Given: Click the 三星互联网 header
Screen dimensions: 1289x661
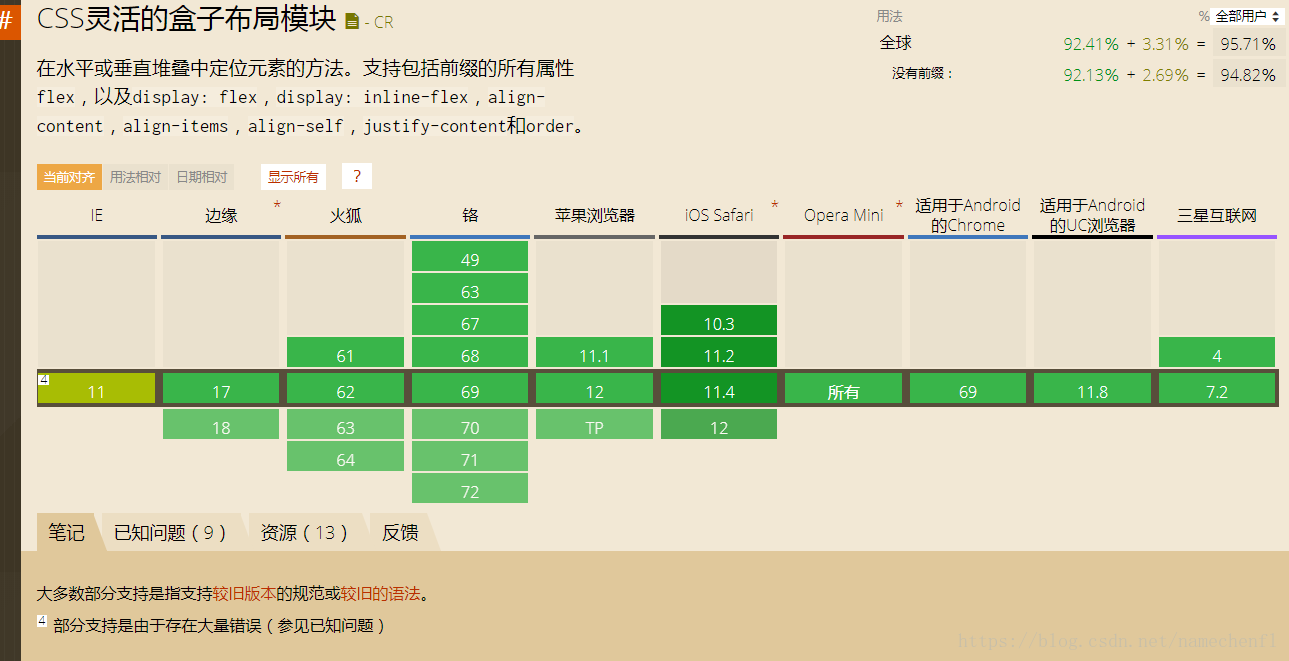Looking at the screenshot, I should click(1217, 215).
